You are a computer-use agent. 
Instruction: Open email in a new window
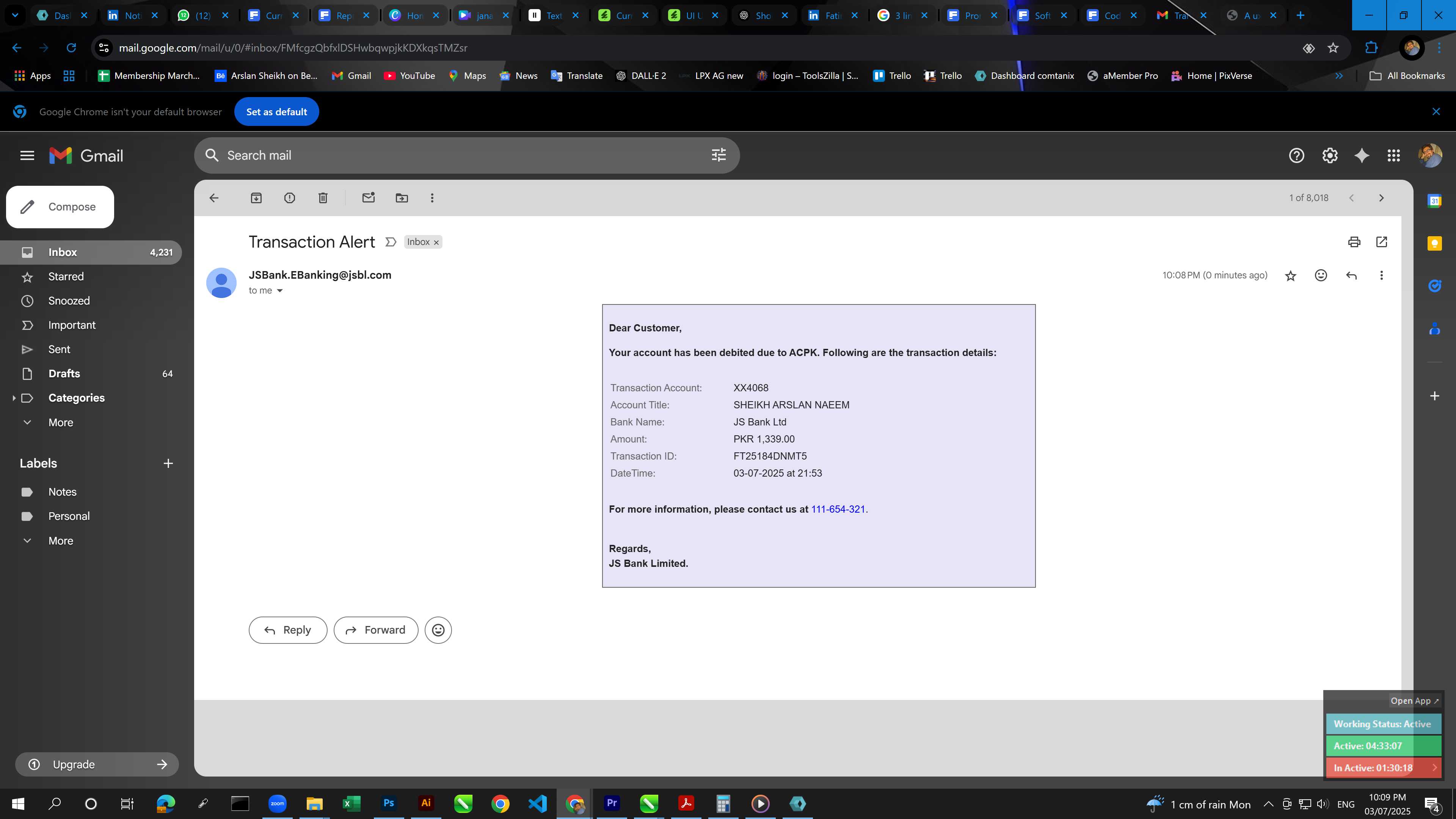tap(1381, 242)
